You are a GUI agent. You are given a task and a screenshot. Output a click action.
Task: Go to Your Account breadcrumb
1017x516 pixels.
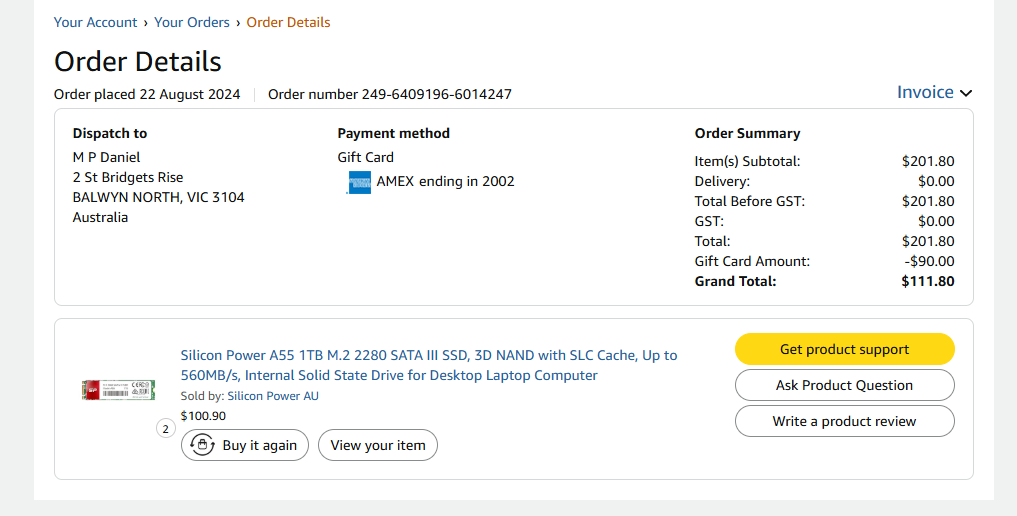pos(96,22)
